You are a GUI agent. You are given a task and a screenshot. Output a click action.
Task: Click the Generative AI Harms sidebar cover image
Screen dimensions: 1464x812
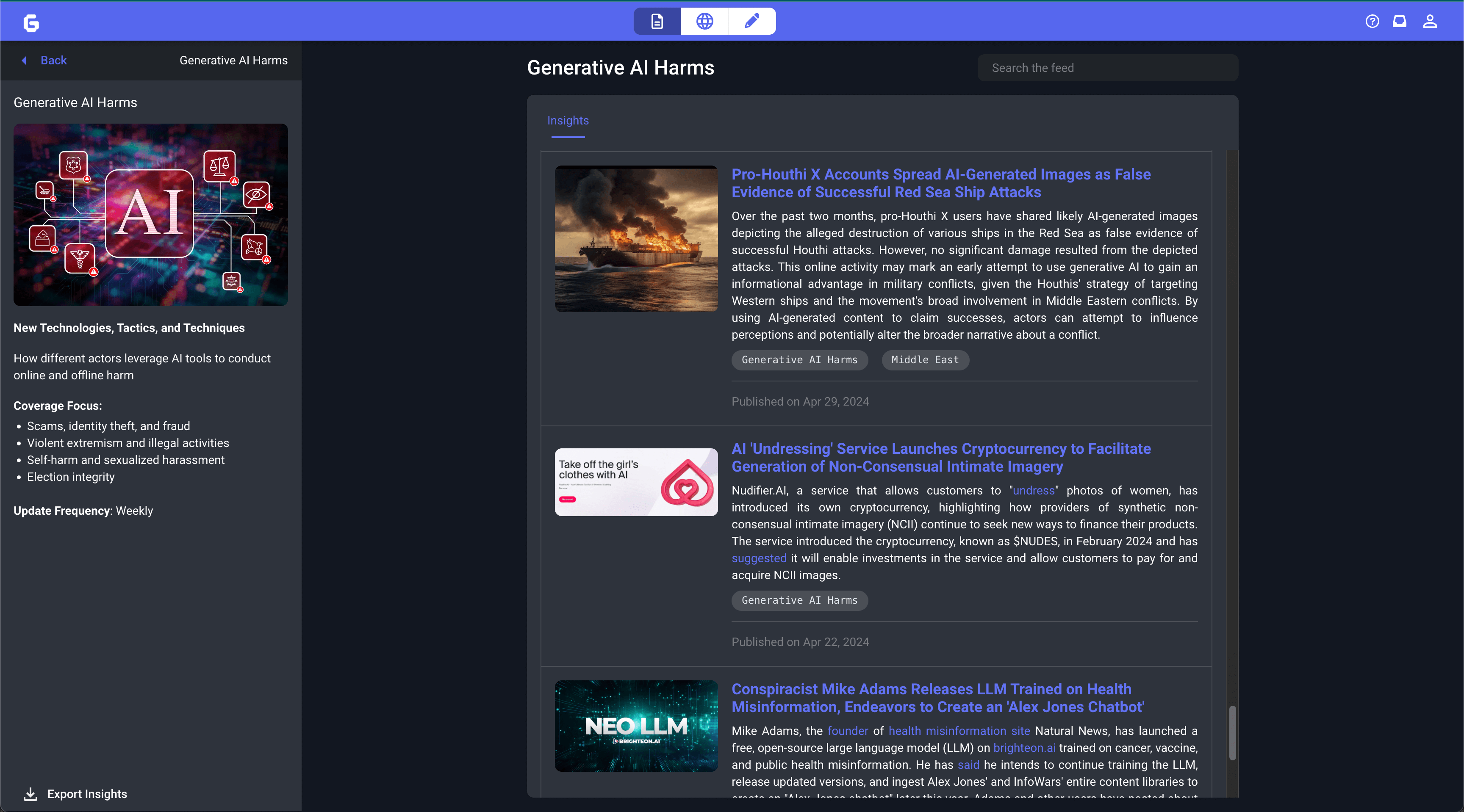[151, 215]
